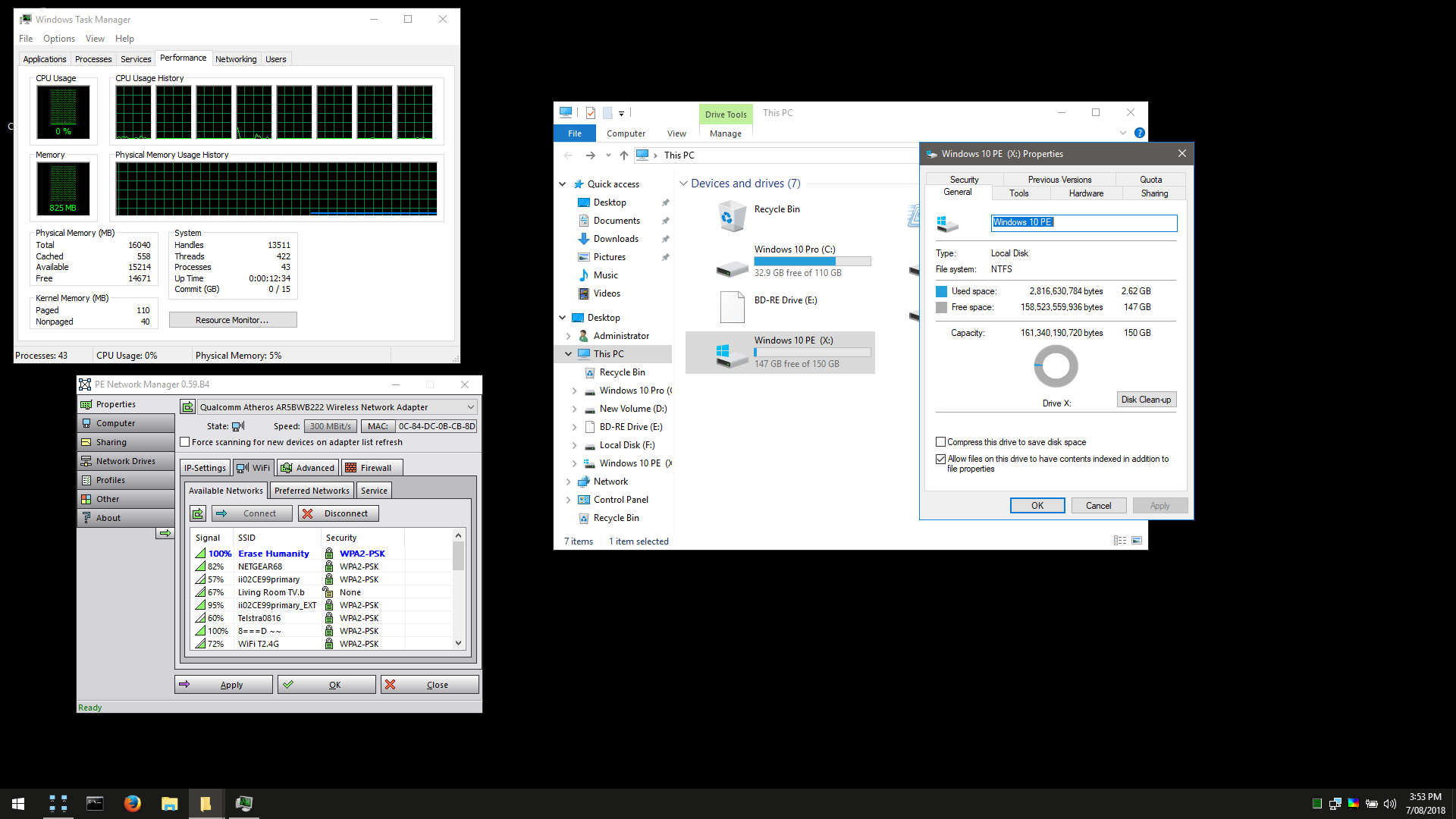Image resolution: width=1456 pixels, height=819 pixels.
Task: Collapse the This PC tree node
Action: [568, 354]
